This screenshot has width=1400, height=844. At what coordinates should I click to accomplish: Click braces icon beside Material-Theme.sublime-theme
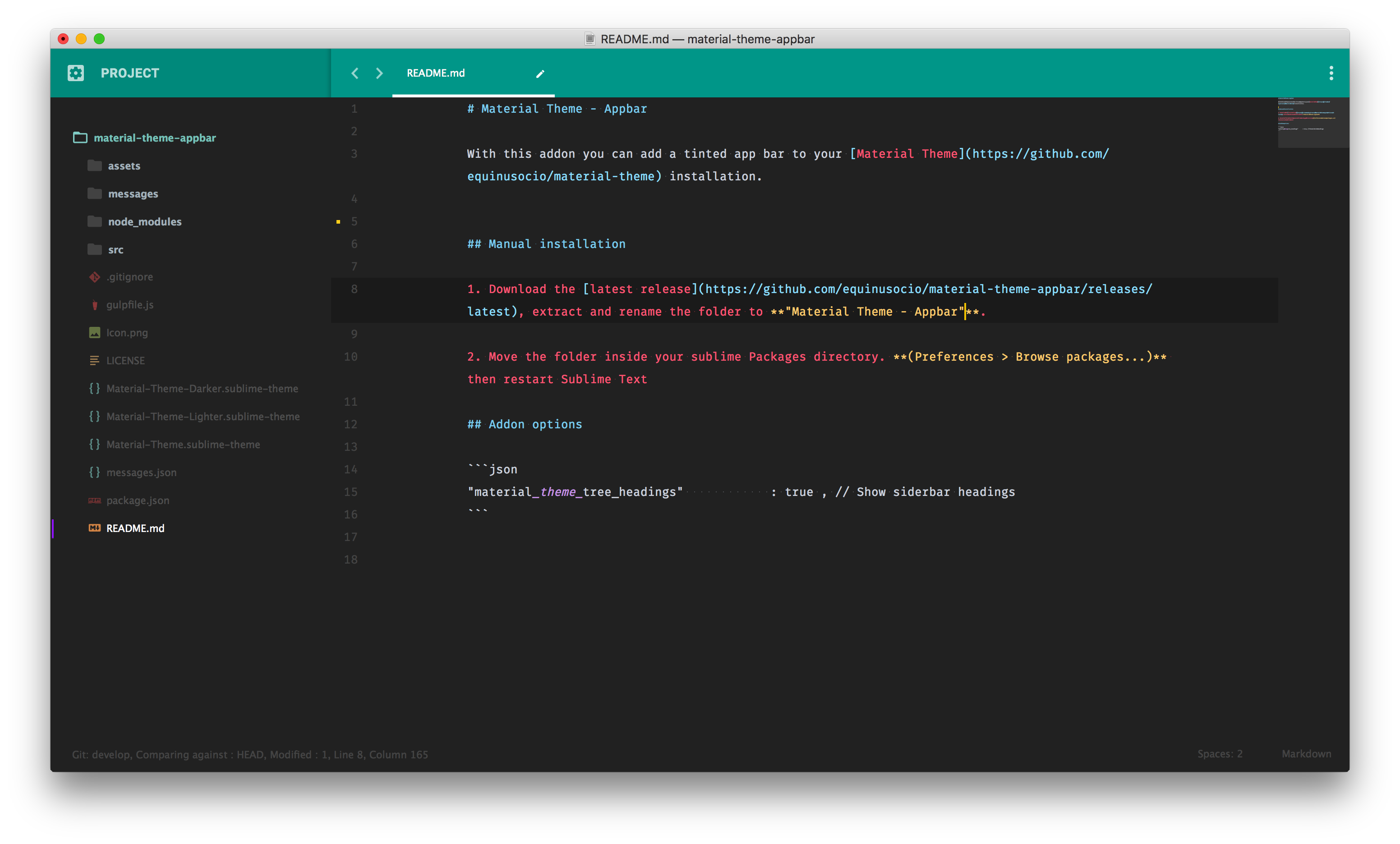point(94,444)
